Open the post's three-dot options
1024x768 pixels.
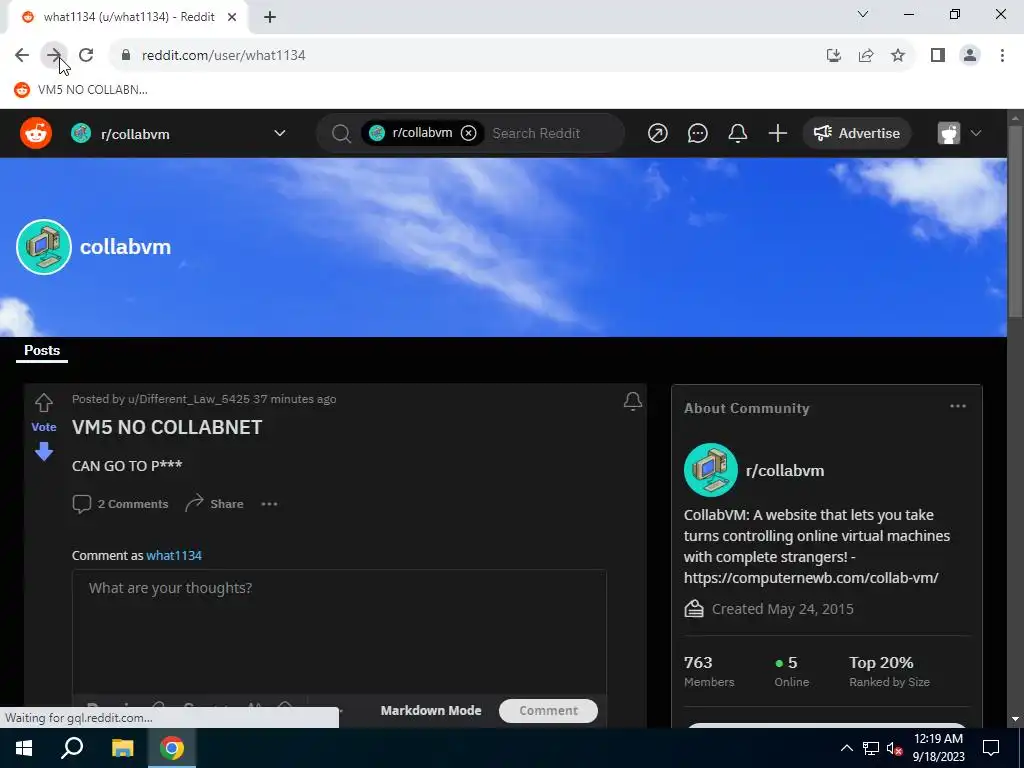(269, 504)
